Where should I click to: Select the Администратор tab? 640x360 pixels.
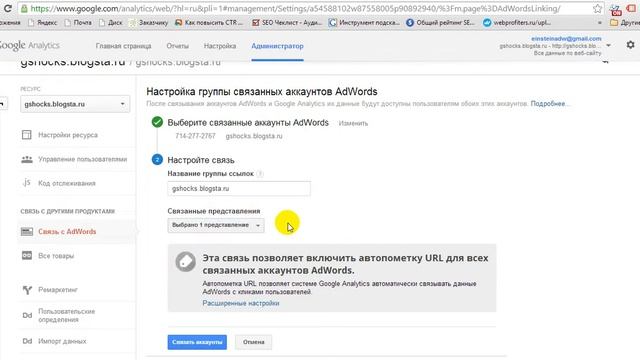[277, 46]
